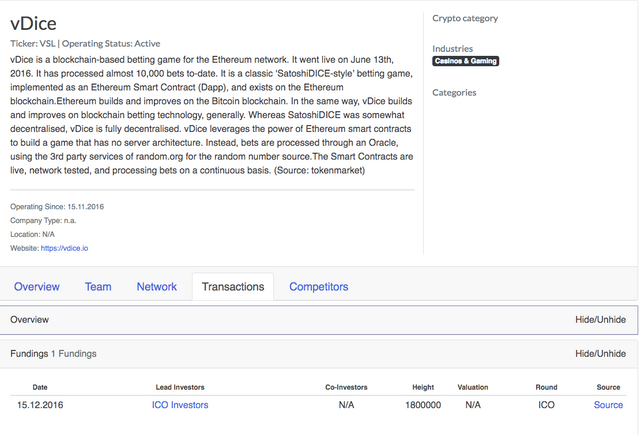This screenshot has height=435, width=640.
Task: Toggle Hide/Unhide for Fundings section
Action: coord(600,353)
